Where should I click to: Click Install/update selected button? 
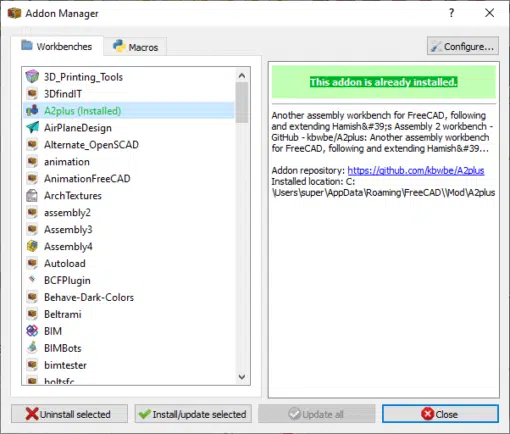193,414
